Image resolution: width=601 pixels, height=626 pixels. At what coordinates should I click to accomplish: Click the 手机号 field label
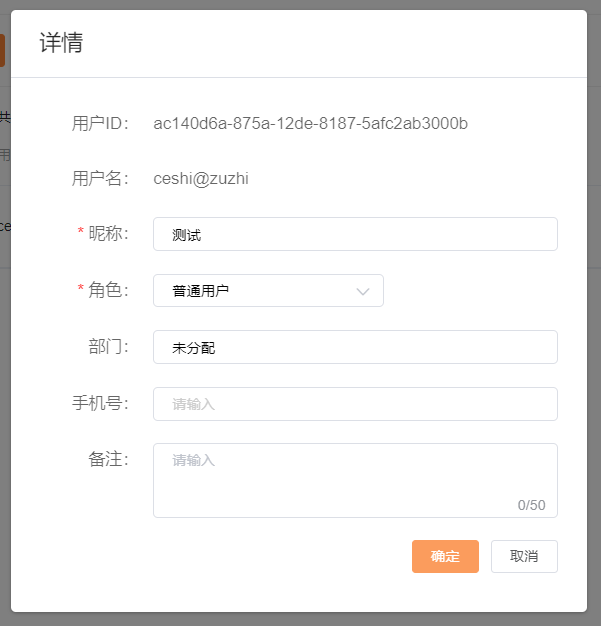click(100, 404)
